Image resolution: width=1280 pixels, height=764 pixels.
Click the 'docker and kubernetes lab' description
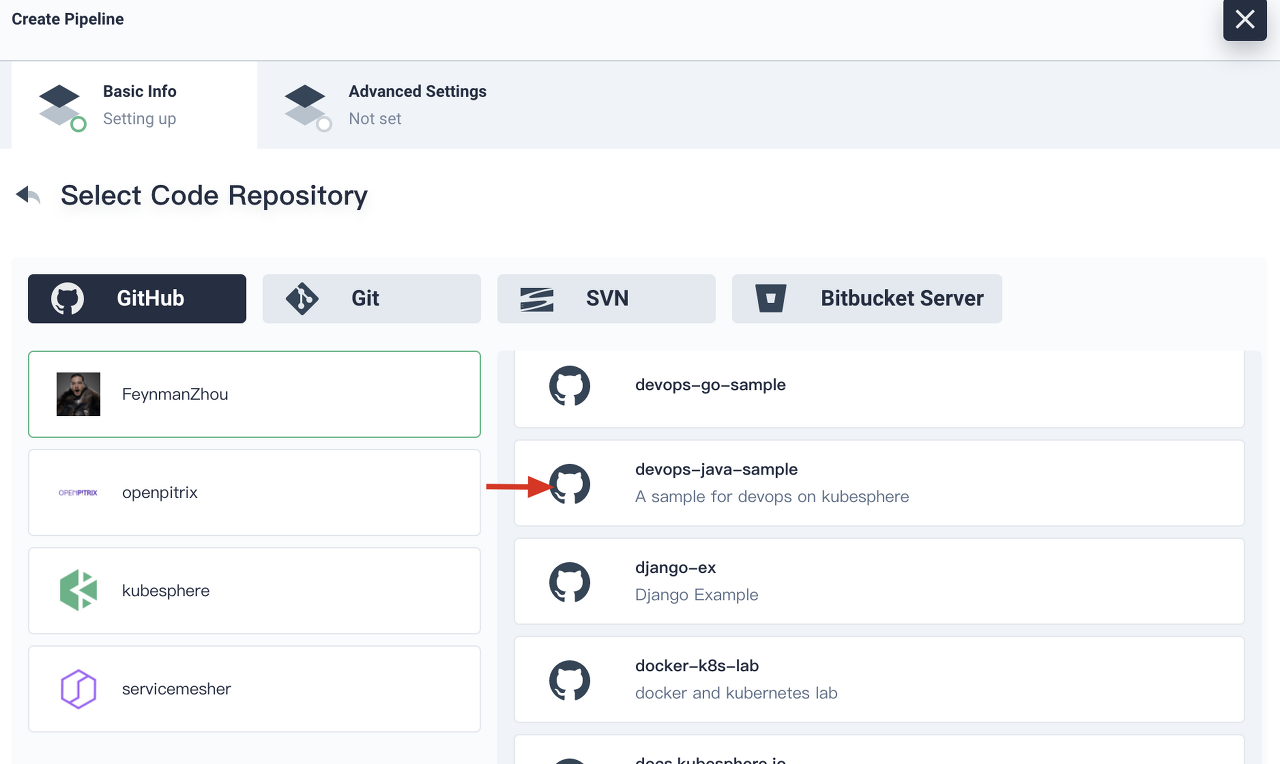click(x=736, y=692)
